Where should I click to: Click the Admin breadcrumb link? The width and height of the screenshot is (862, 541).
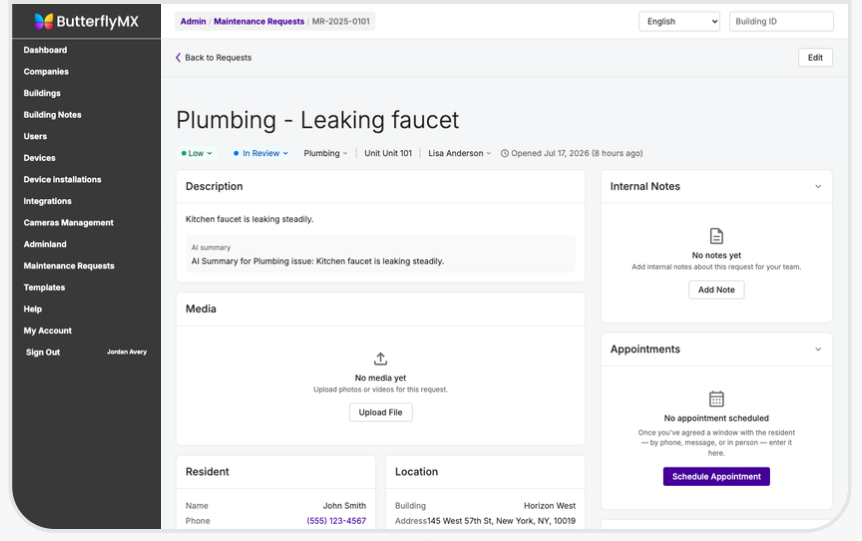[193, 21]
